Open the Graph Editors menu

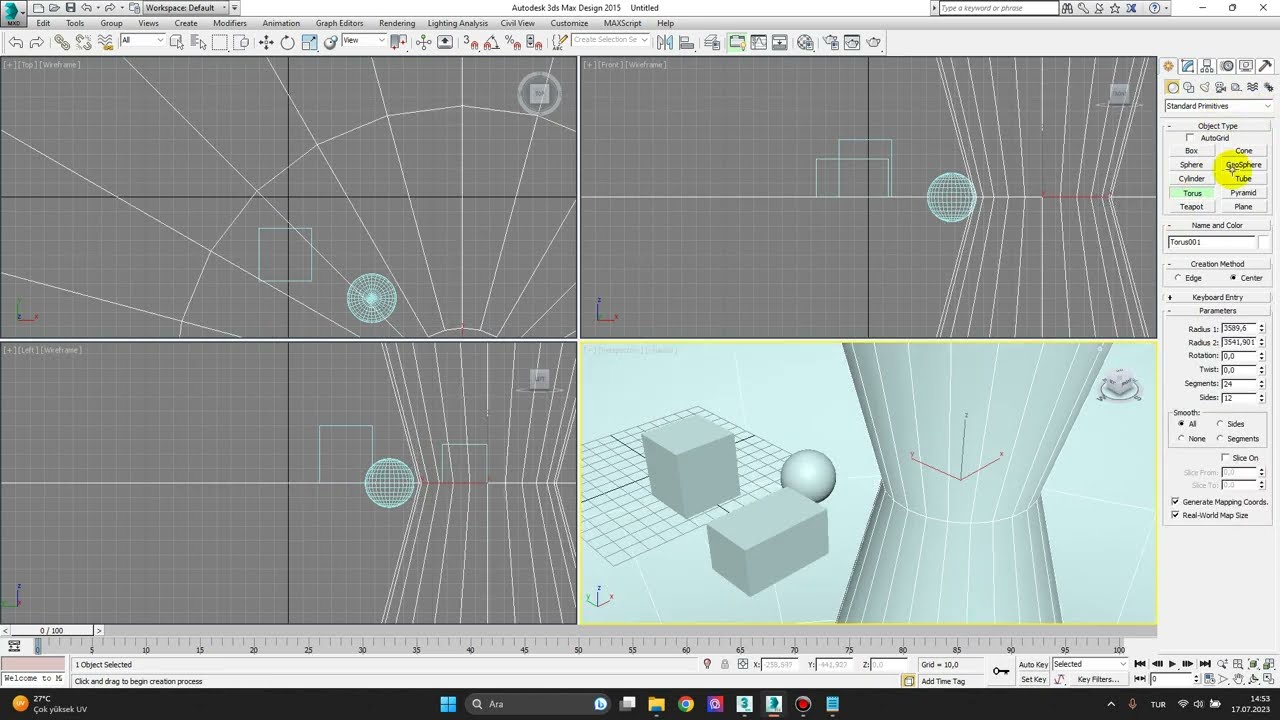[x=339, y=23]
